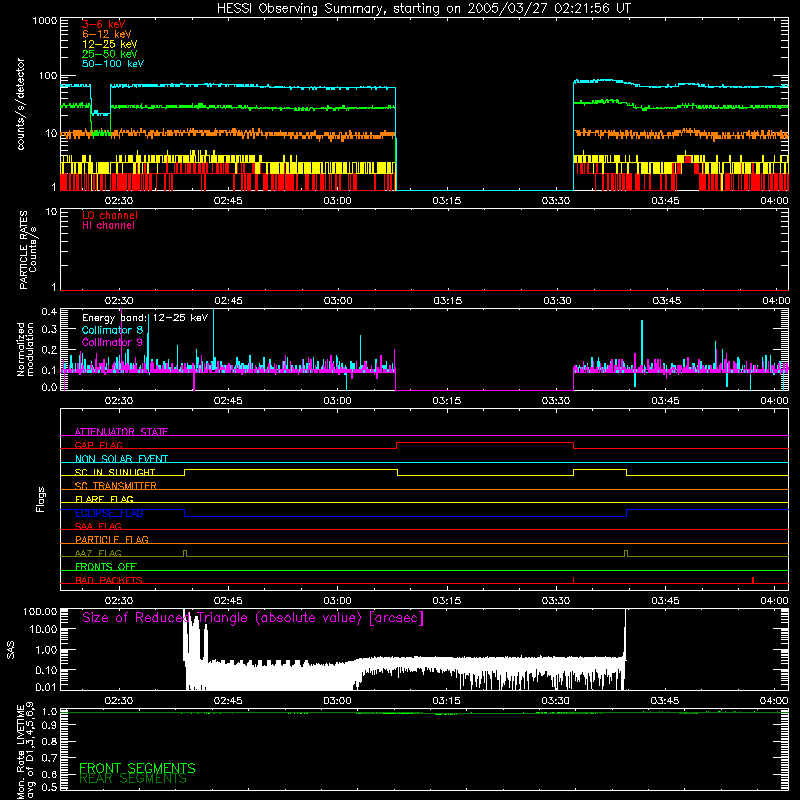Select the SAA_FLAG label
The width and height of the screenshot is (800, 800).
click(x=98, y=526)
